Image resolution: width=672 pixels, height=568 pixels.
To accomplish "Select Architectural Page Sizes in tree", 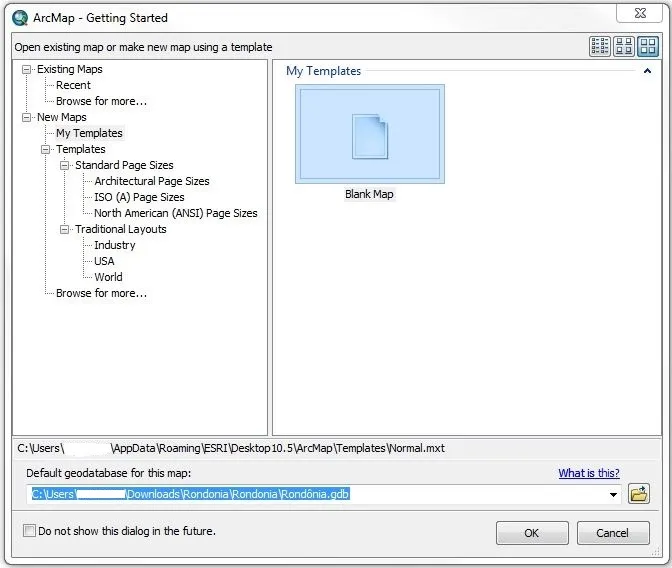I will pos(151,181).
